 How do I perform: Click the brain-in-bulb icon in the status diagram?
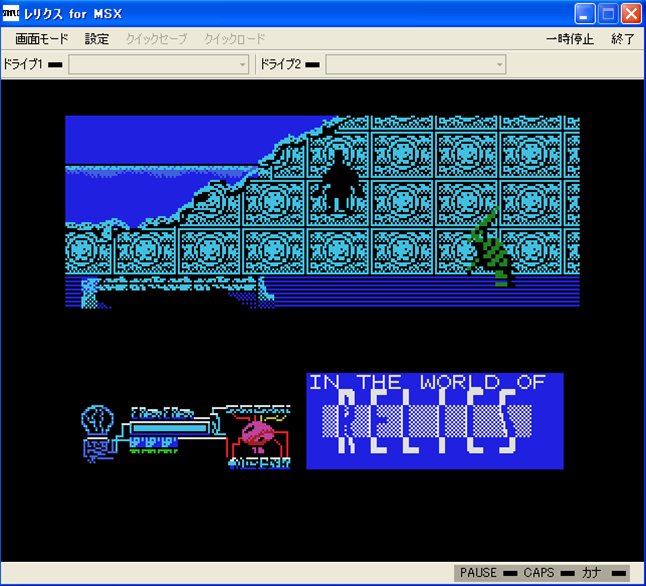pos(98,420)
